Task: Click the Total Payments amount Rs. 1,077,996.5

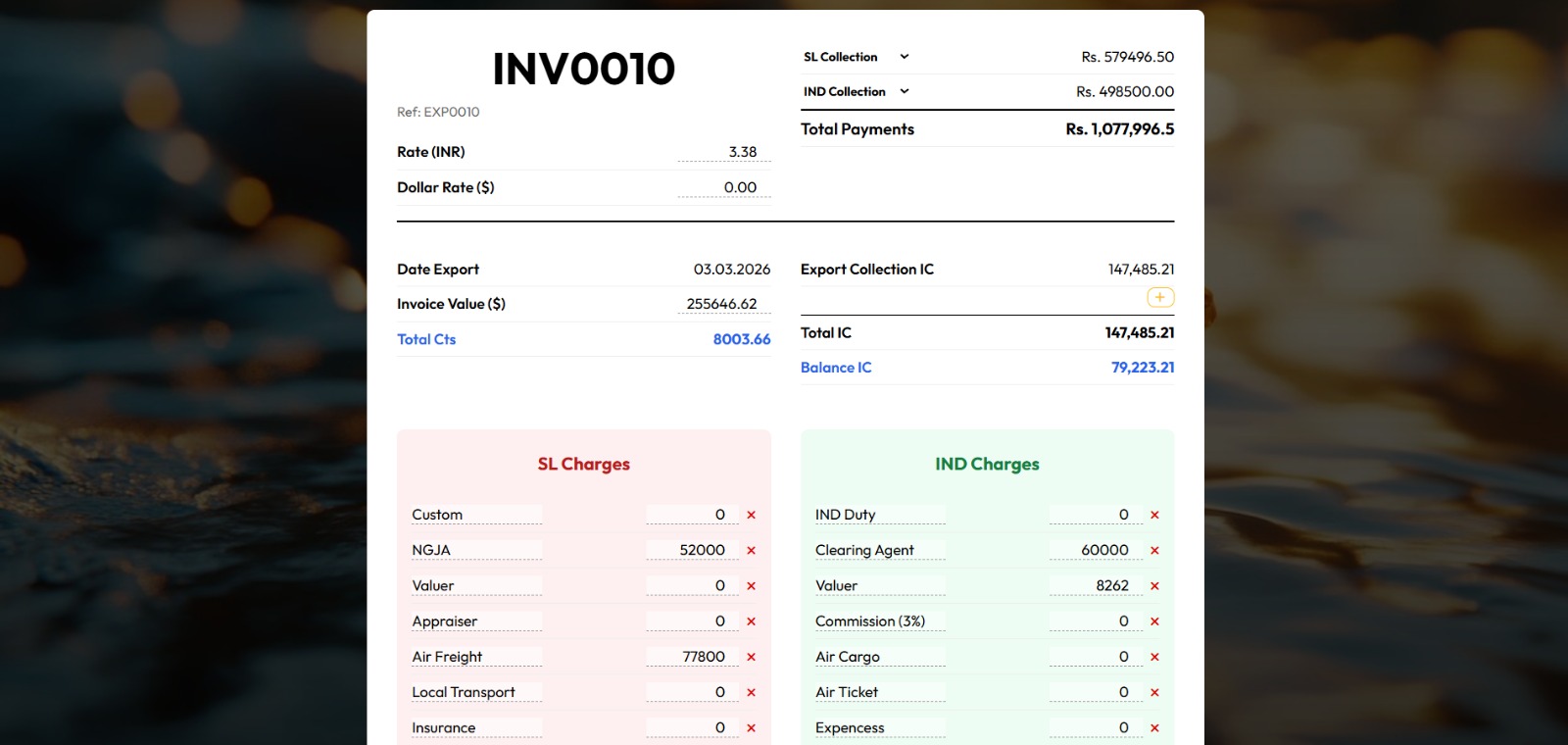Action: pyautogui.click(x=1120, y=129)
